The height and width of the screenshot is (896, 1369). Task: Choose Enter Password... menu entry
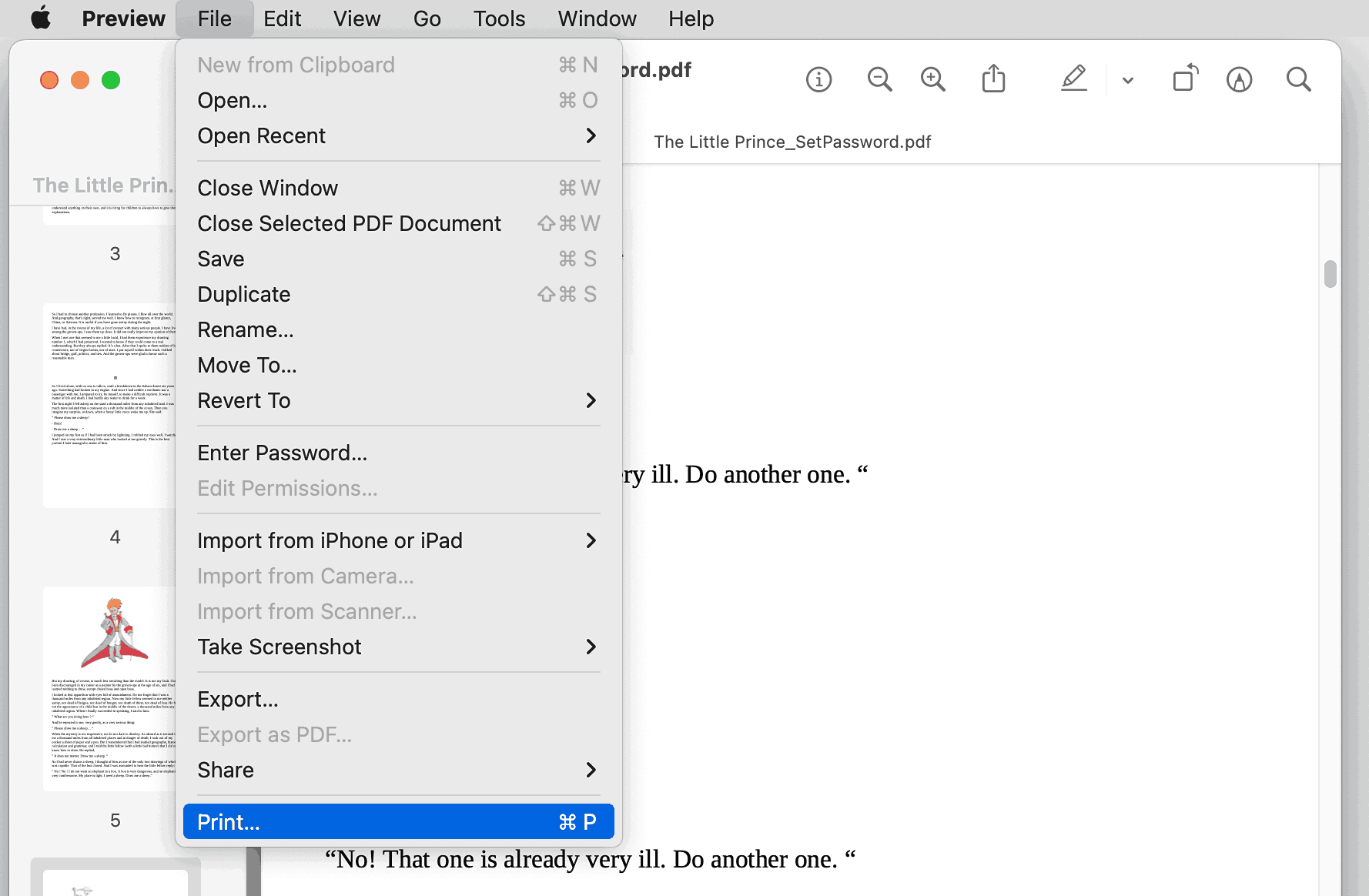click(x=398, y=453)
